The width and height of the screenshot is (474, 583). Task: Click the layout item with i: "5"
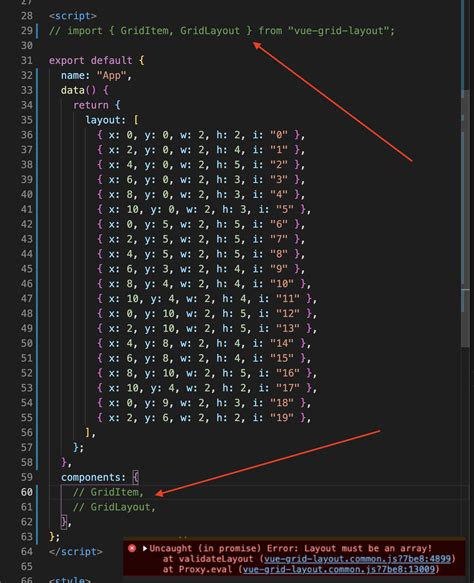click(204, 209)
